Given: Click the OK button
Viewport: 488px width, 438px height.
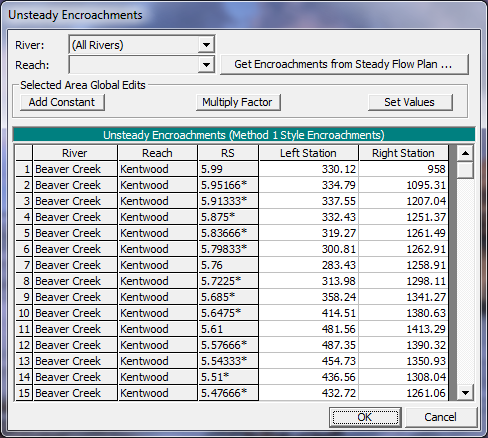Looking at the screenshot, I should click(365, 417).
